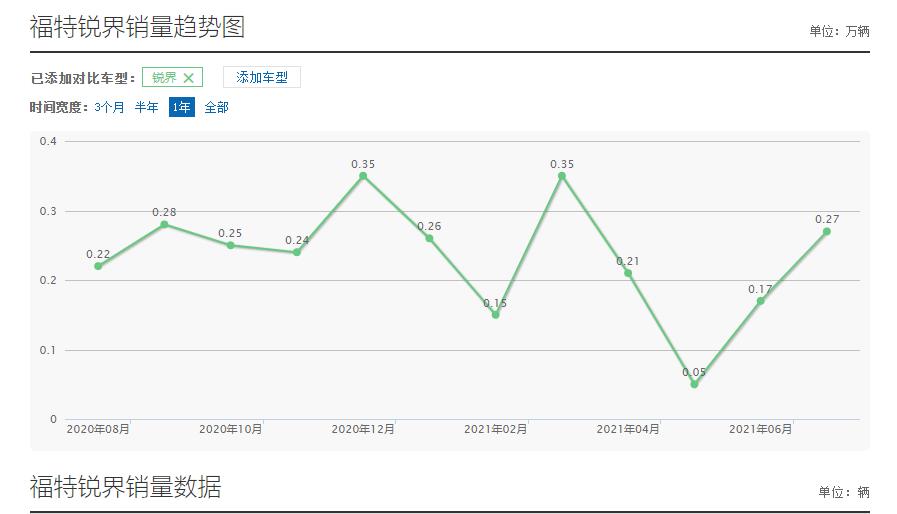
Task: Remove the 锐界 comparison model via X
Action: point(188,78)
